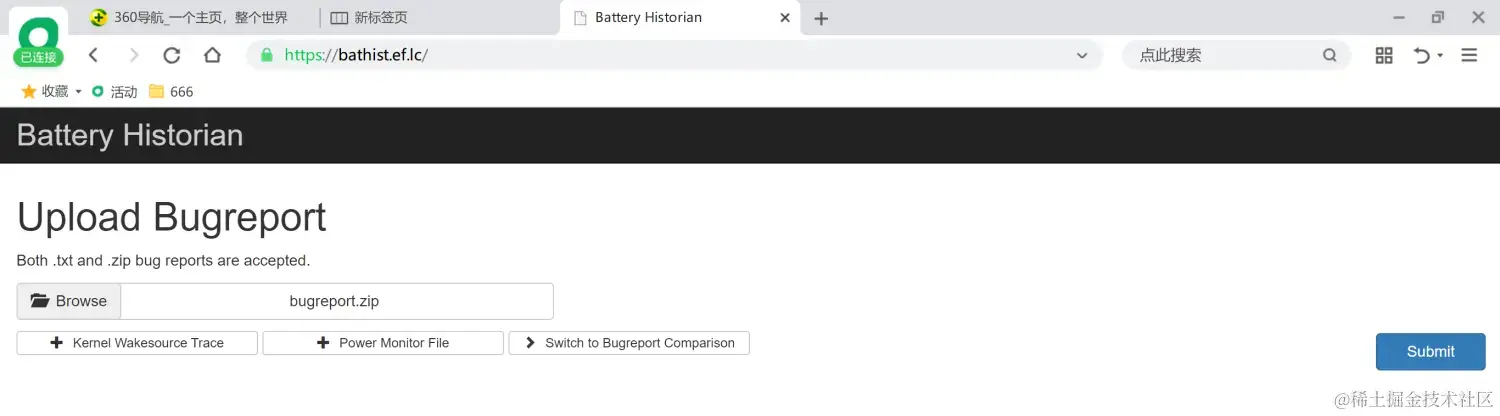
Task: Open the browser hamburger menu
Action: [1469, 56]
